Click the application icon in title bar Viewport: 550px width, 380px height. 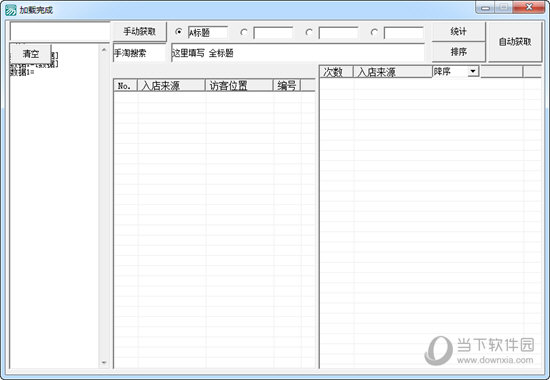point(11,10)
